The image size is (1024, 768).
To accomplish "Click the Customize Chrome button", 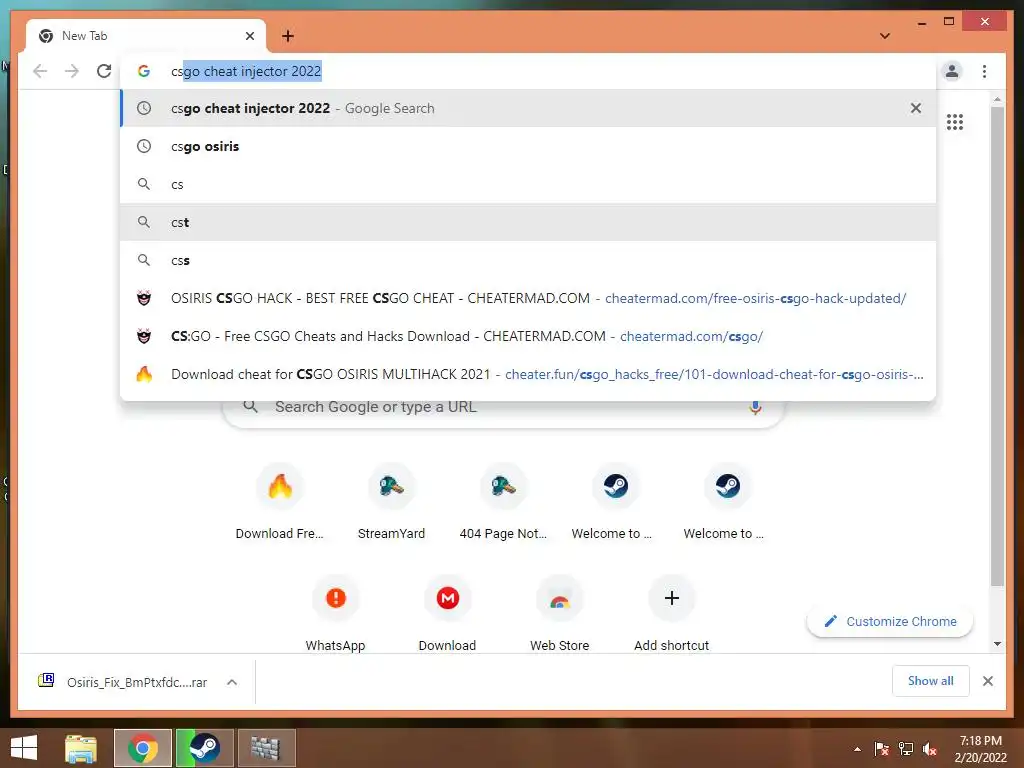I will [x=890, y=622].
